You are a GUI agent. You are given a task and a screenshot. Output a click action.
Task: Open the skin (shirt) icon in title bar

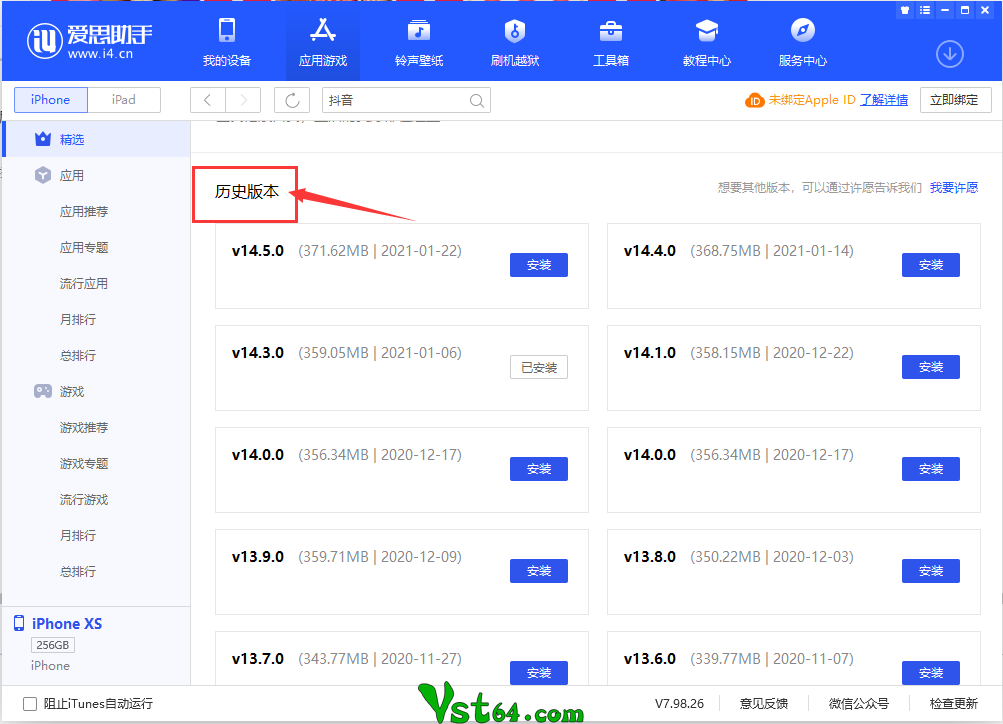point(904,10)
